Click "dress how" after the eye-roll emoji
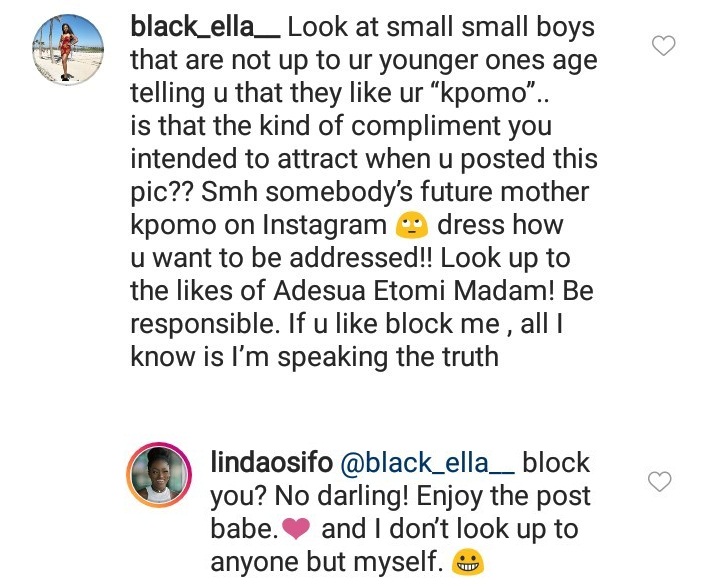 click(503, 225)
